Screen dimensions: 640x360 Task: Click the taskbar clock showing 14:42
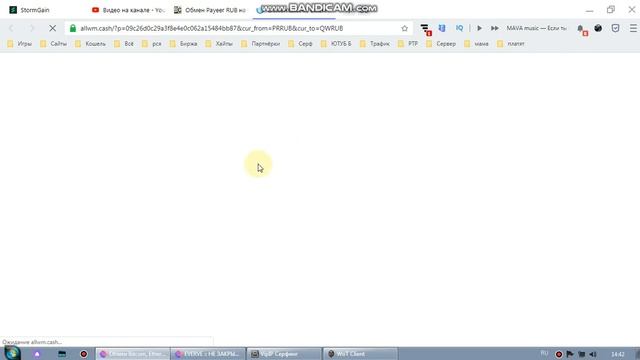(x=618, y=354)
